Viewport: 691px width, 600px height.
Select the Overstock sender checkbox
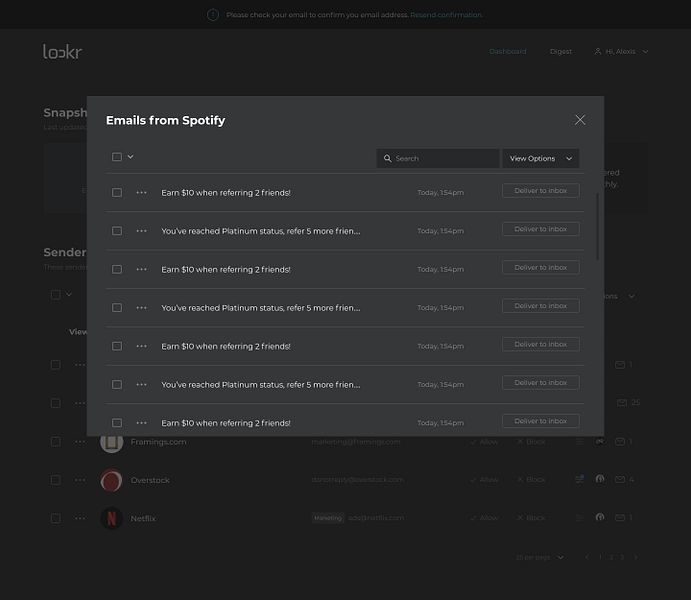[x=56, y=480]
